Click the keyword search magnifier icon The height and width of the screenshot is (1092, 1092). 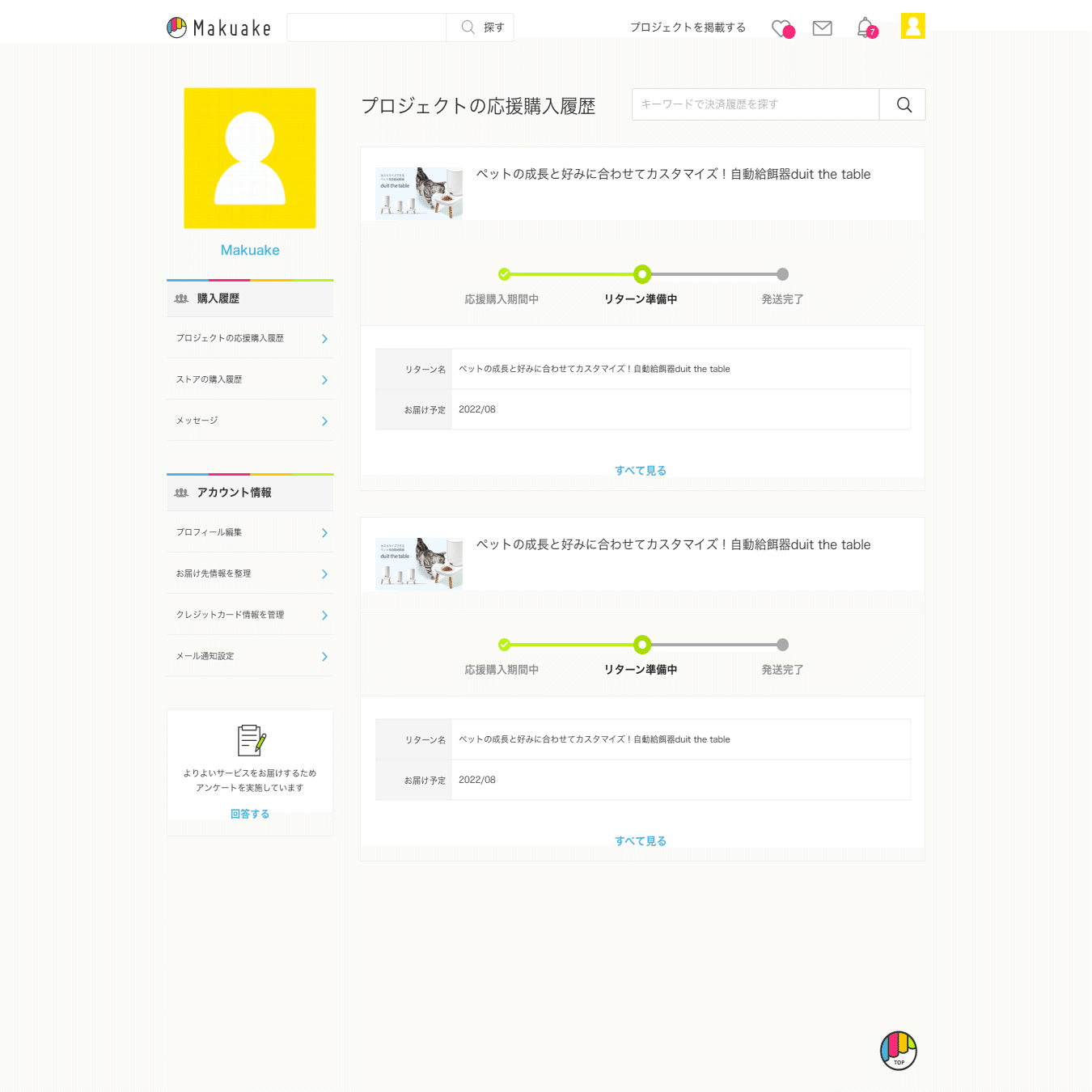coord(902,104)
